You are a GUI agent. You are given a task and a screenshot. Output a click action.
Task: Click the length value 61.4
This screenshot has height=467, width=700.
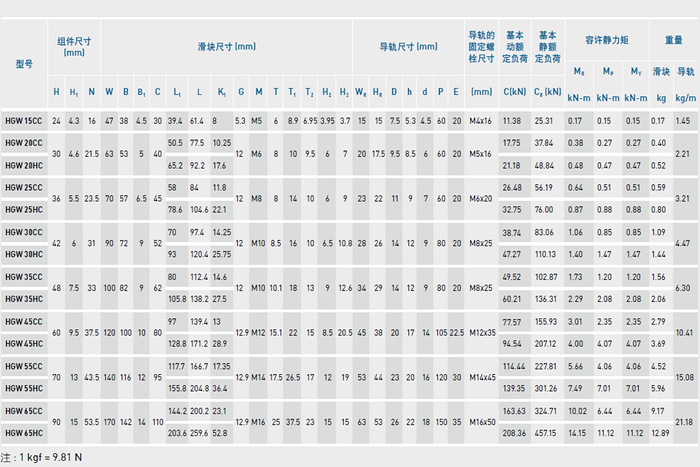click(196, 121)
